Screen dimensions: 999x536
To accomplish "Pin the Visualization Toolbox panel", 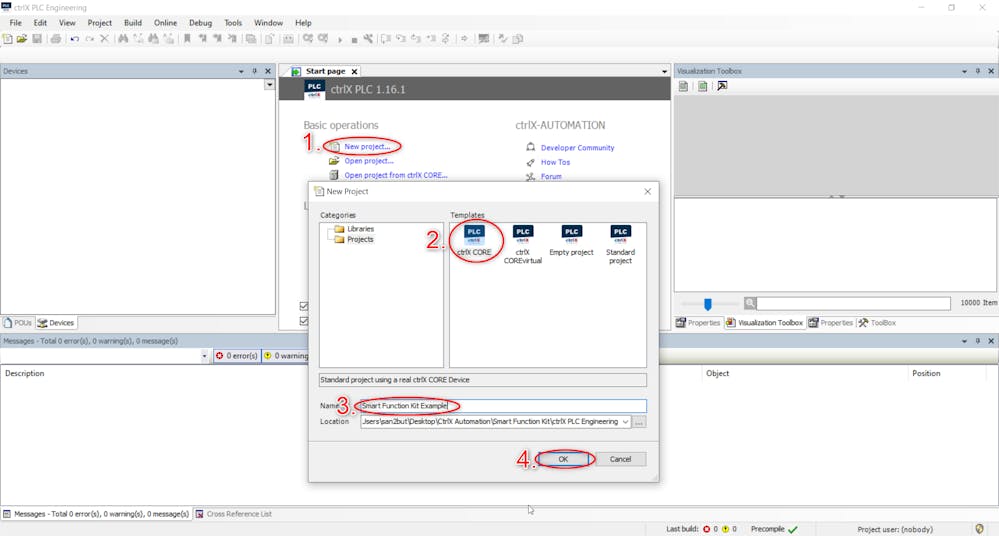I will tap(977, 71).
